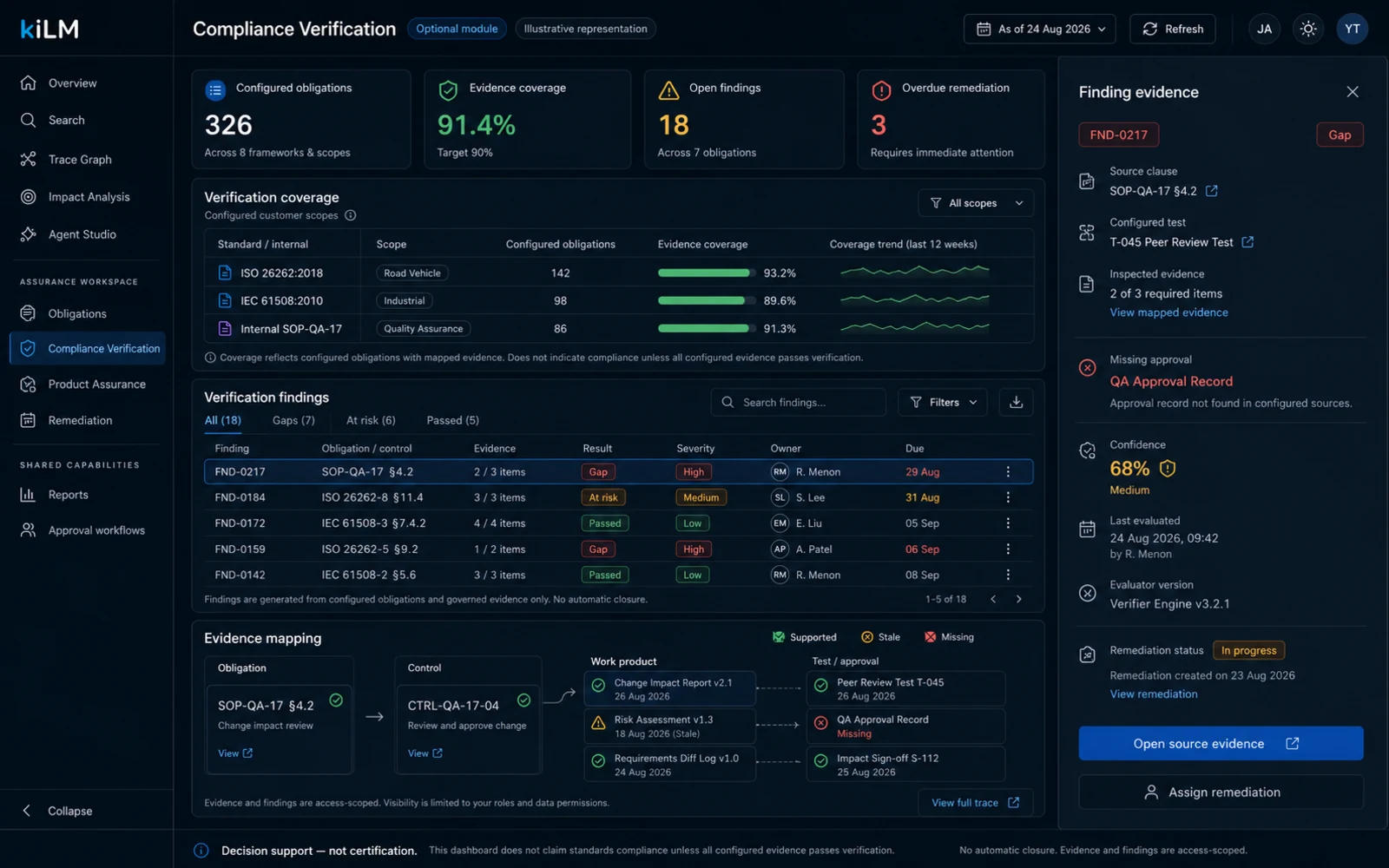This screenshot has width=1389, height=868.
Task: Open T-045 Peer Review Test external icon
Action: click(1247, 242)
